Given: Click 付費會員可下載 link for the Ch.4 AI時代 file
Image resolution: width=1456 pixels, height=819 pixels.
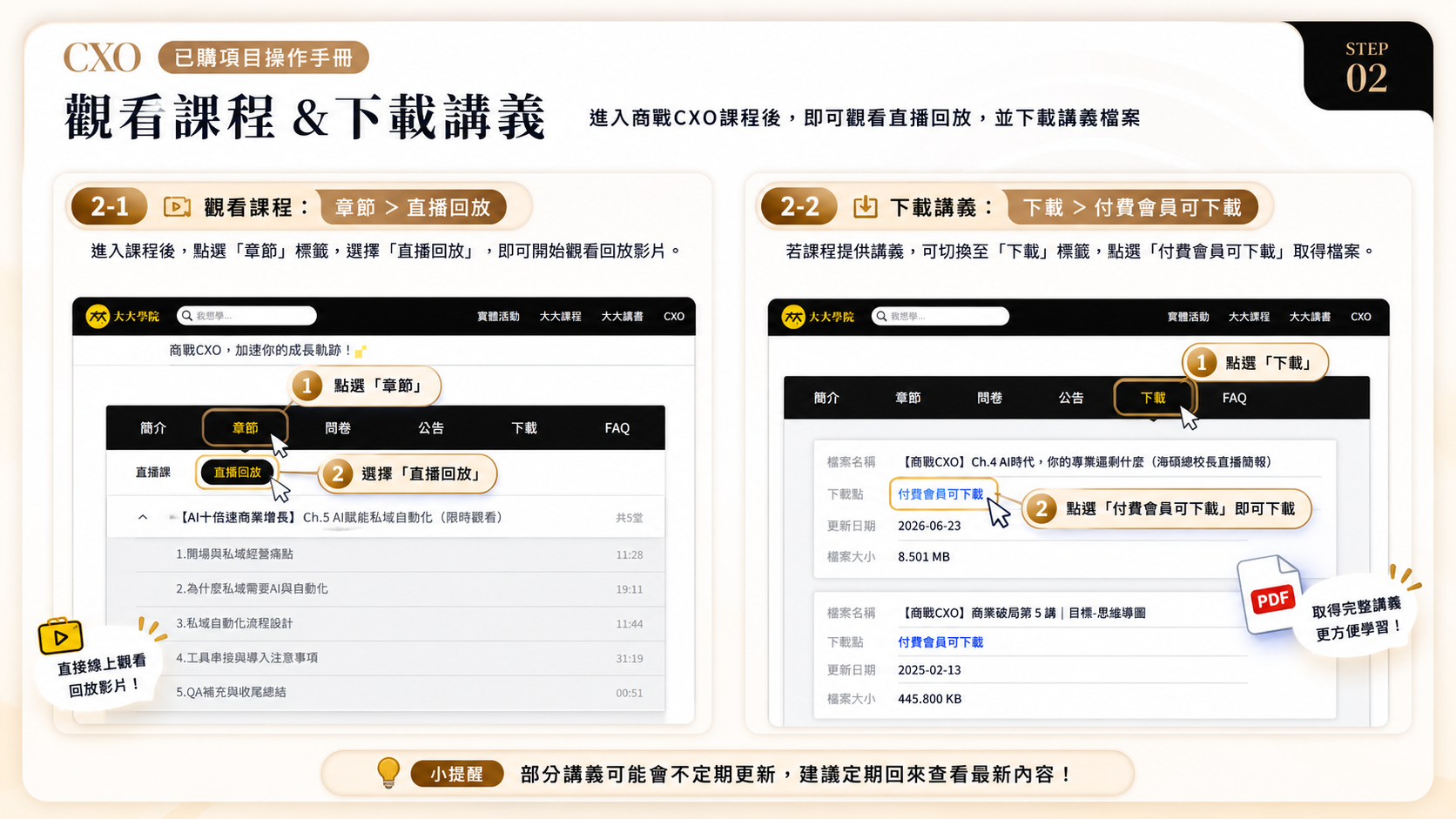Looking at the screenshot, I should [x=940, y=494].
